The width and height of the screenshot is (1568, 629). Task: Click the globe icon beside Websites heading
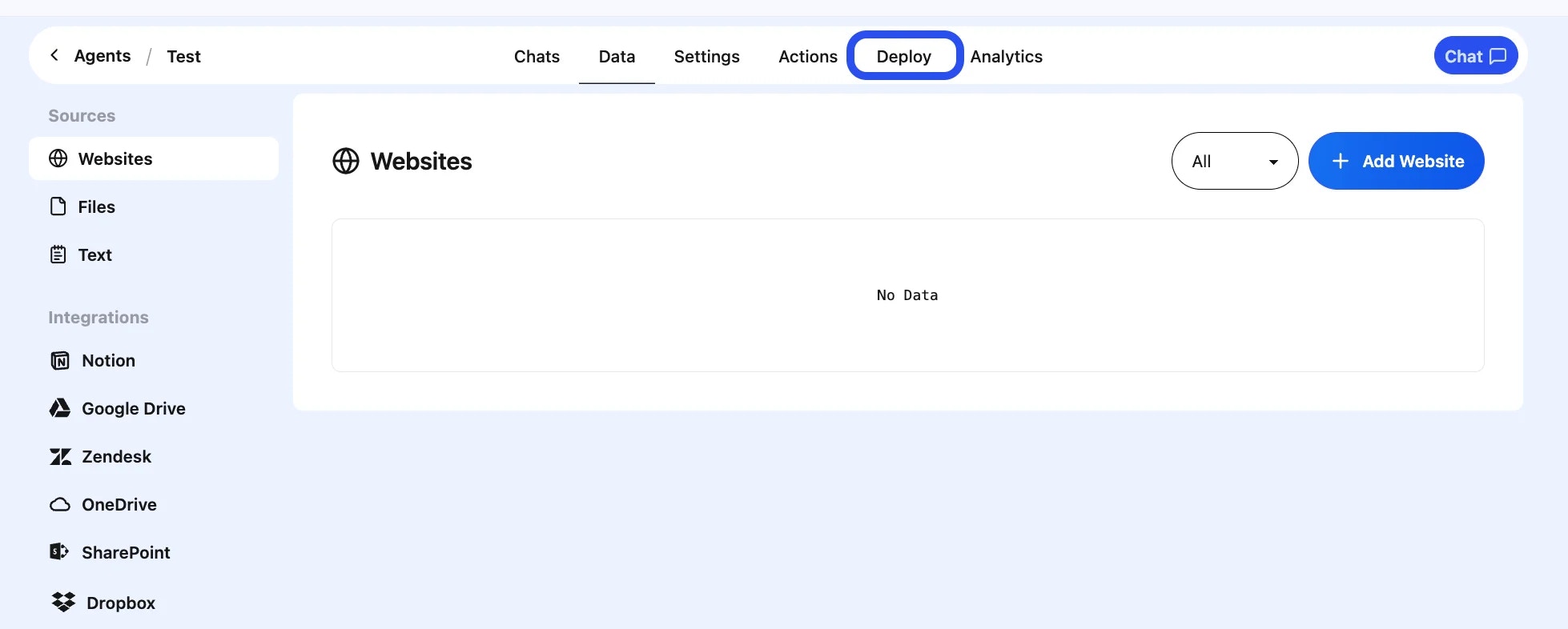click(x=346, y=161)
